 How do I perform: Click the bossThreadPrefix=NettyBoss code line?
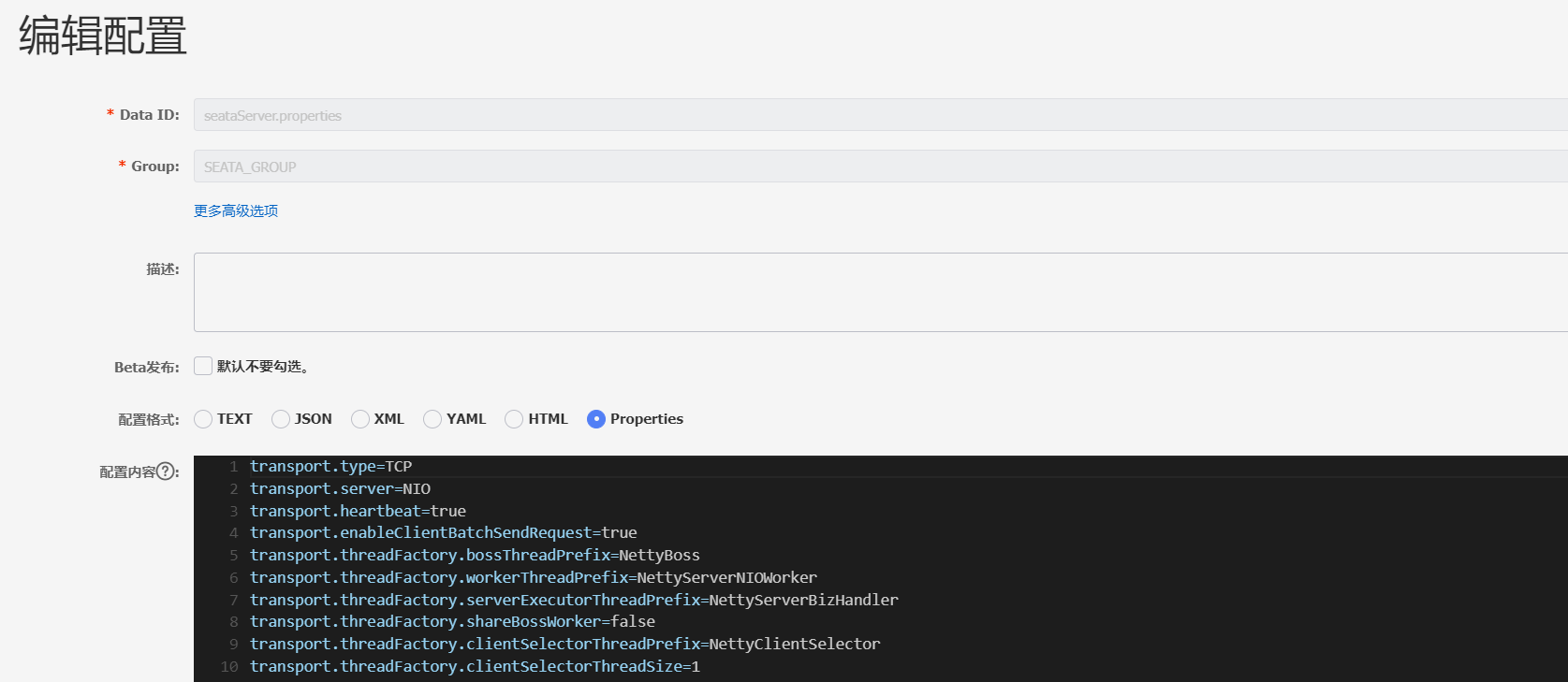click(x=475, y=555)
